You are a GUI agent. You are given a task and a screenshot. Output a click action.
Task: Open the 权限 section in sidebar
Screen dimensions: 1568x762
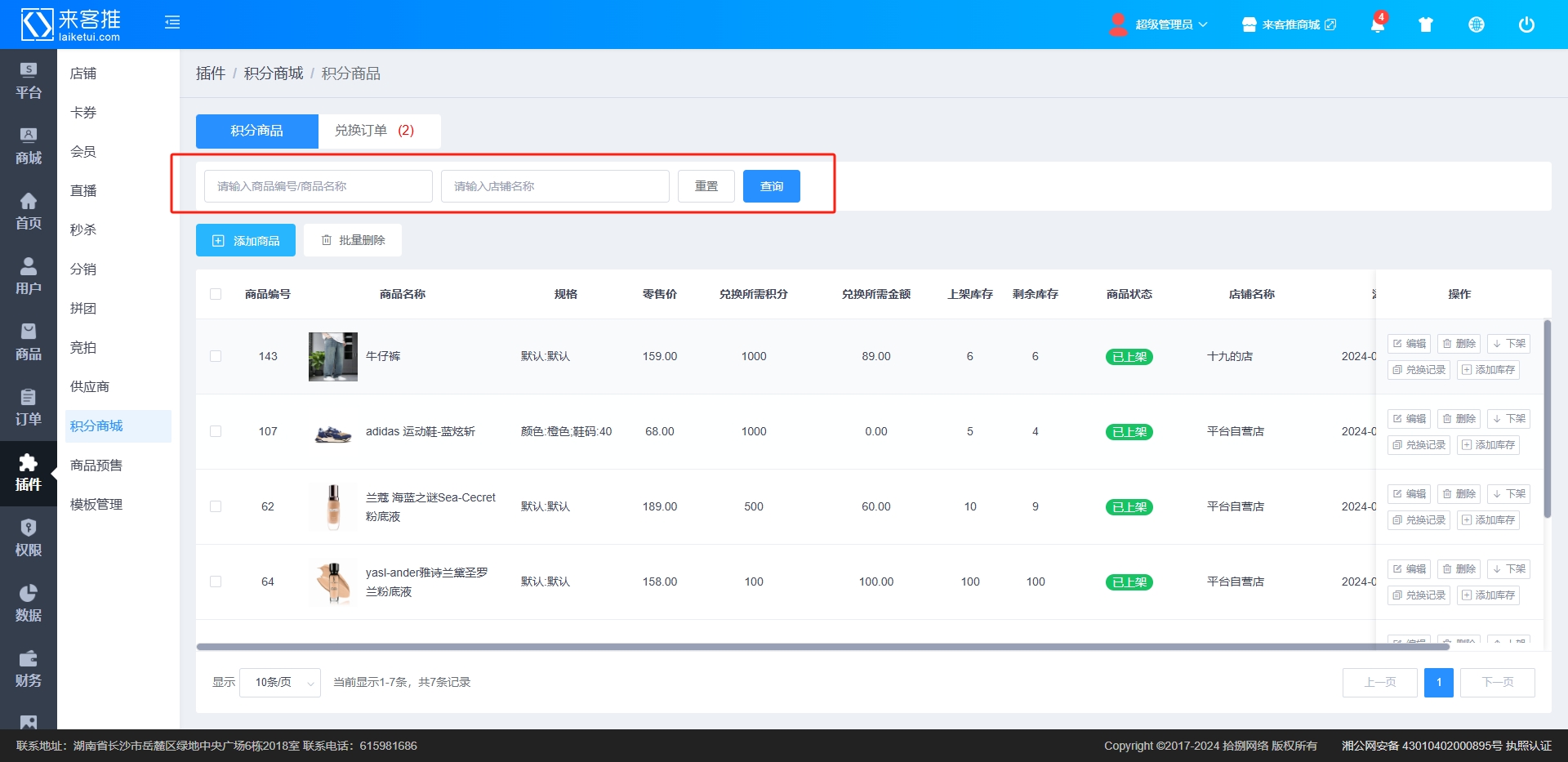(x=29, y=538)
